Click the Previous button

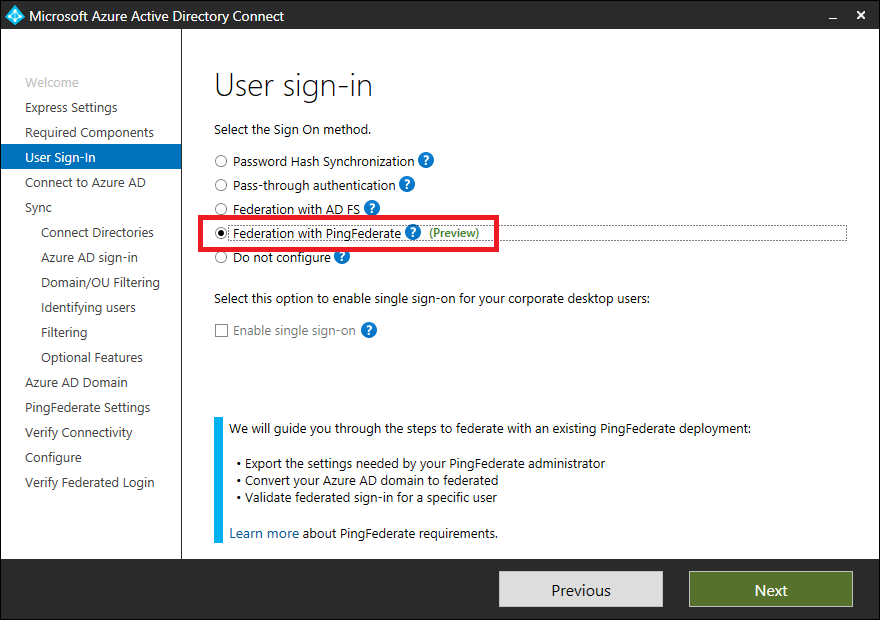(x=581, y=590)
